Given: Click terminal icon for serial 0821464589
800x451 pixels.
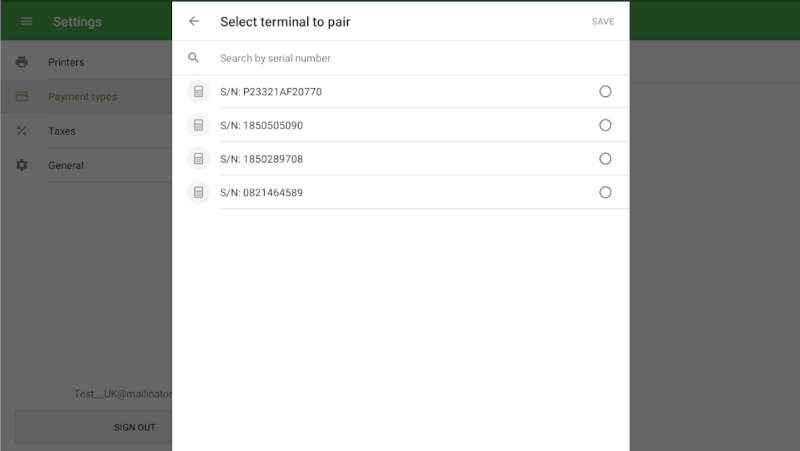Looking at the screenshot, I should pos(198,192).
